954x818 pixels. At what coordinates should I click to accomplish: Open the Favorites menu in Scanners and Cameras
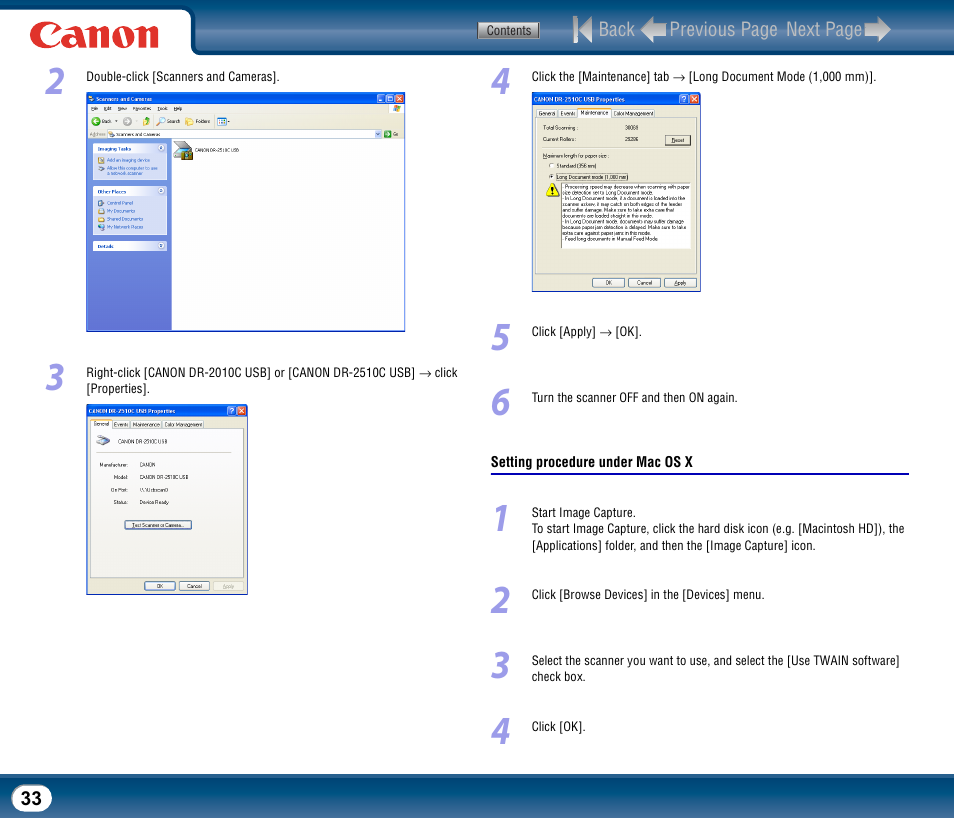(142, 108)
